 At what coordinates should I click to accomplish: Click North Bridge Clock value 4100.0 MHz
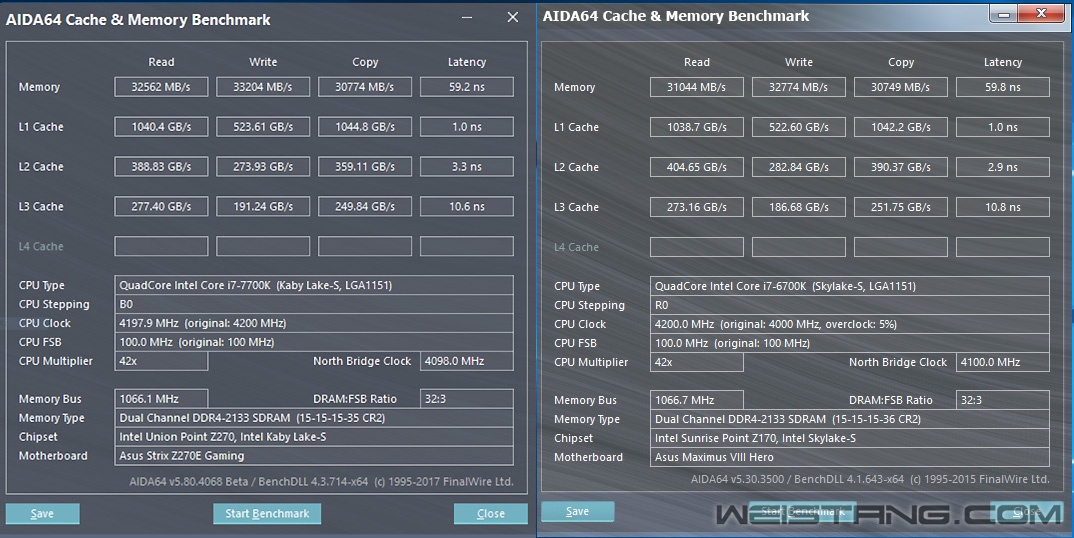pos(1003,362)
